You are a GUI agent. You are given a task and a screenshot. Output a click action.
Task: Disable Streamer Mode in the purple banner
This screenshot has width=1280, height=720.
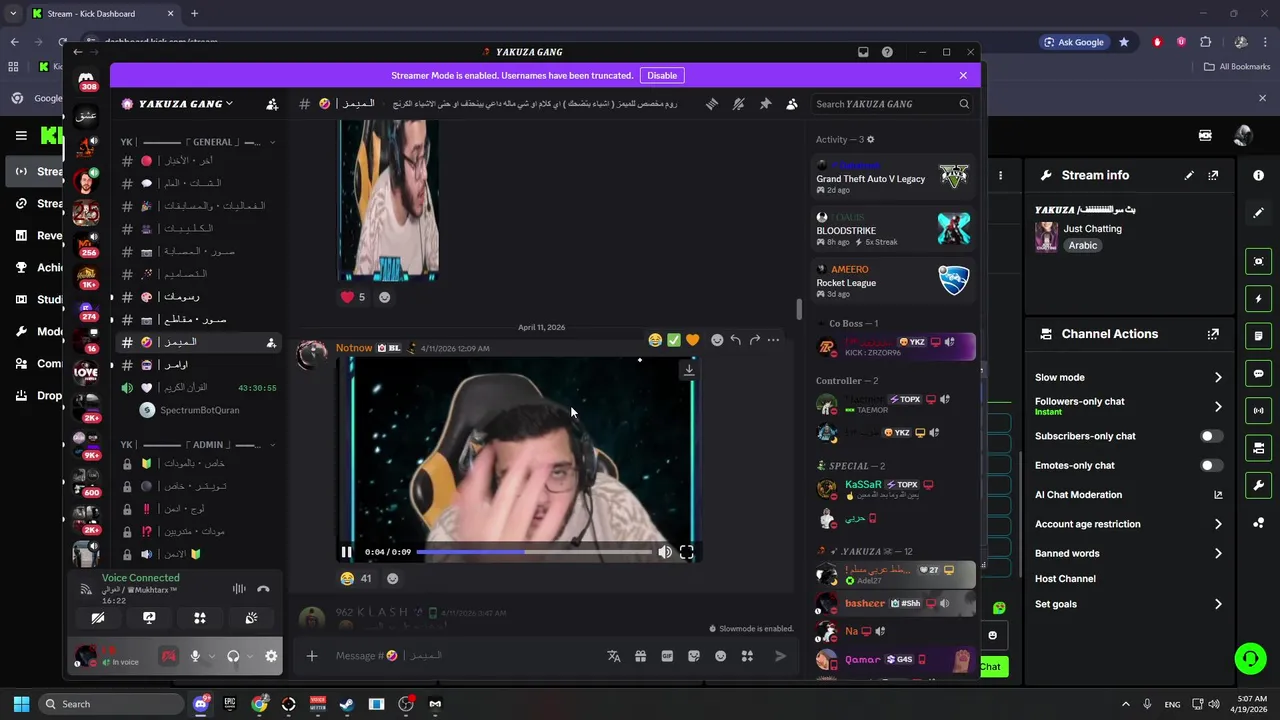[x=662, y=75]
